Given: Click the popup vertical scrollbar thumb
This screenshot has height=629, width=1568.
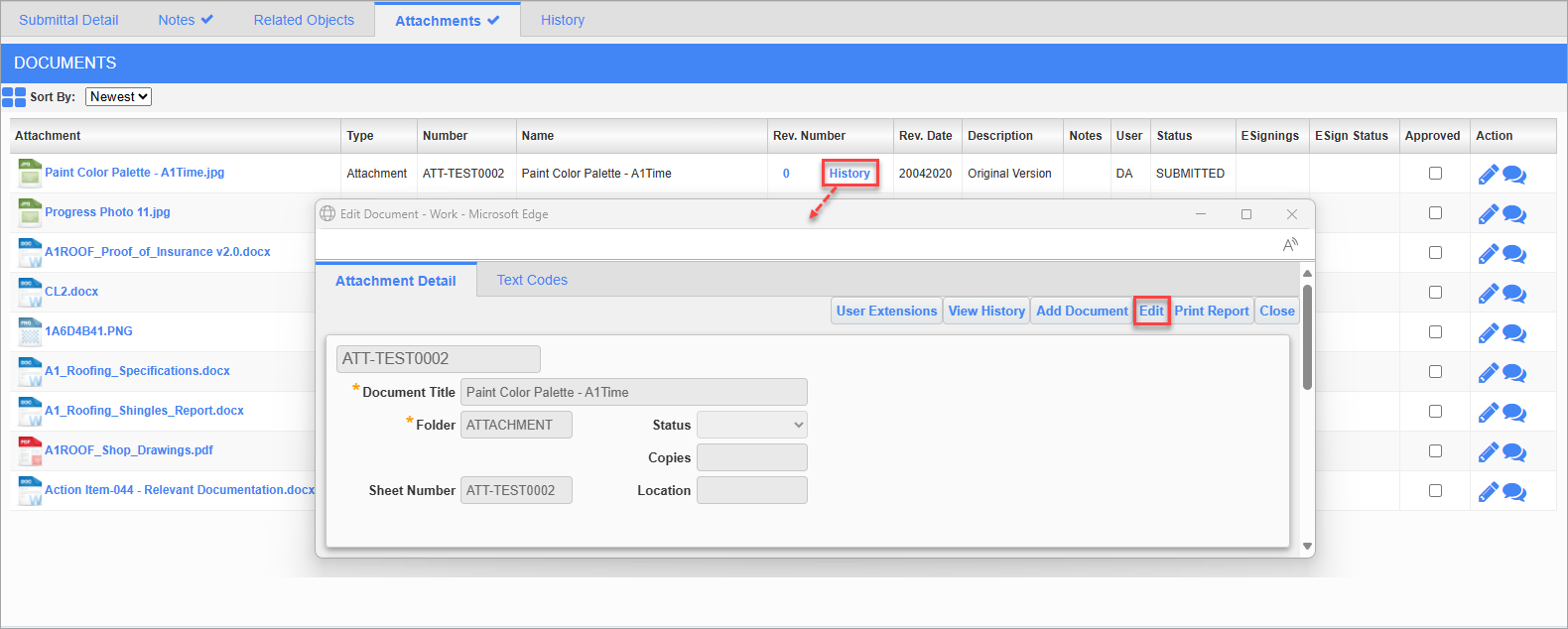Looking at the screenshot, I should (1307, 337).
